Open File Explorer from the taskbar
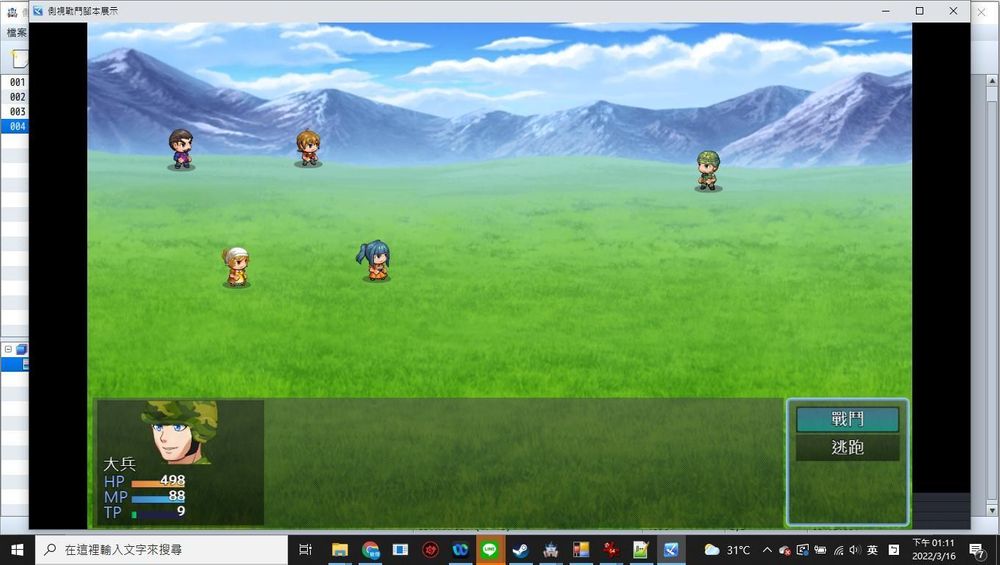This screenshot has height=565, width=1000. click(x=339, y=550)
